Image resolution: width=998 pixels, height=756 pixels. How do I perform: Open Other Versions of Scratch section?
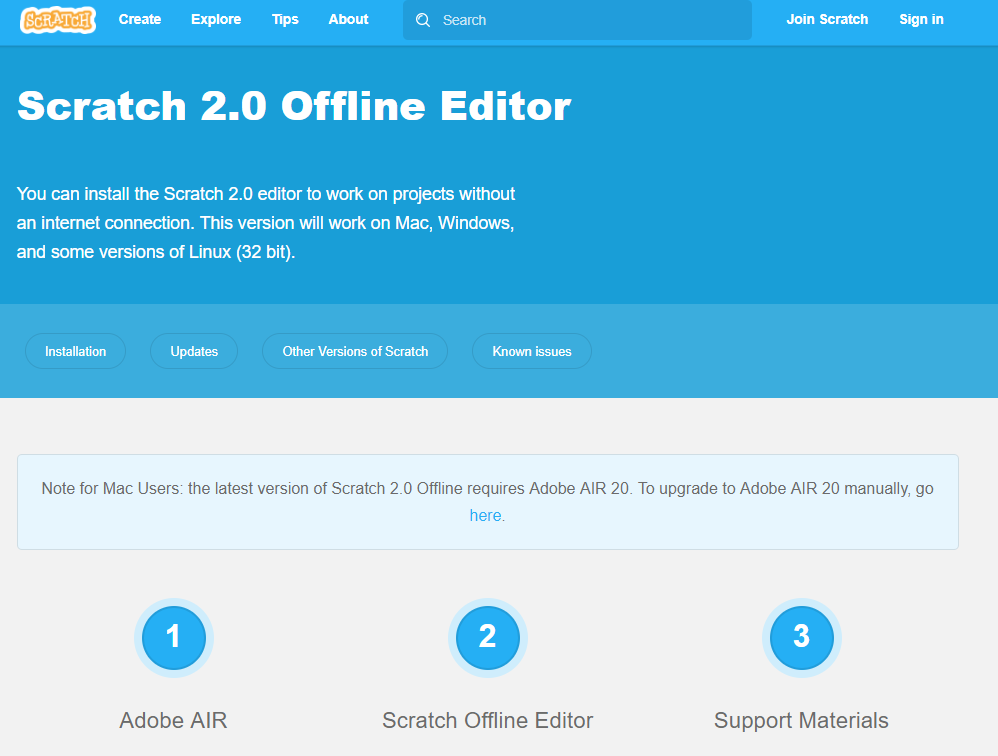[x=355, y=351]
